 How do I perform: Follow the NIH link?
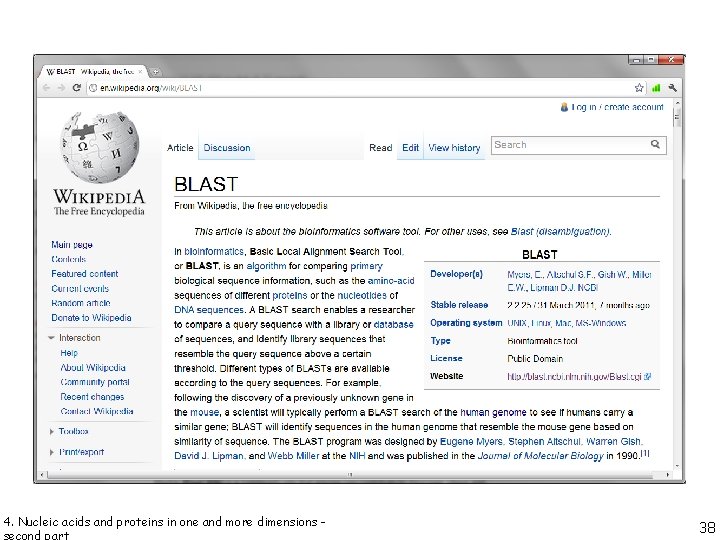pyautogui.click(x=357, y=456)
